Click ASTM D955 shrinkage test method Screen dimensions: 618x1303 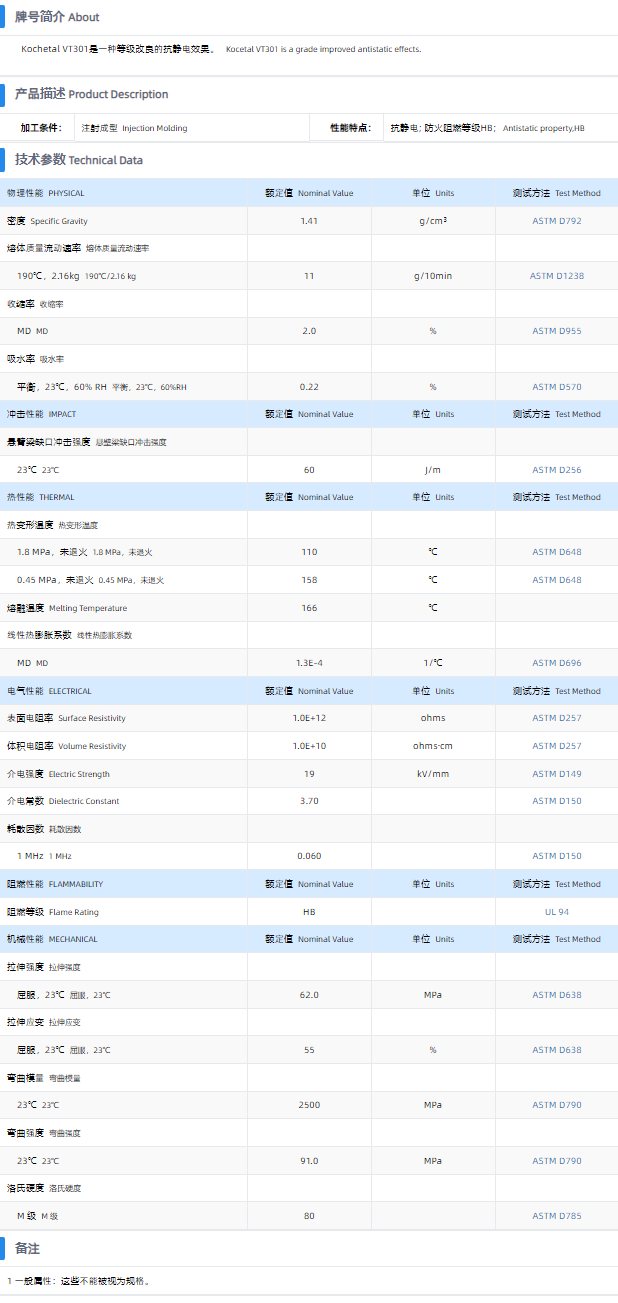556,331
